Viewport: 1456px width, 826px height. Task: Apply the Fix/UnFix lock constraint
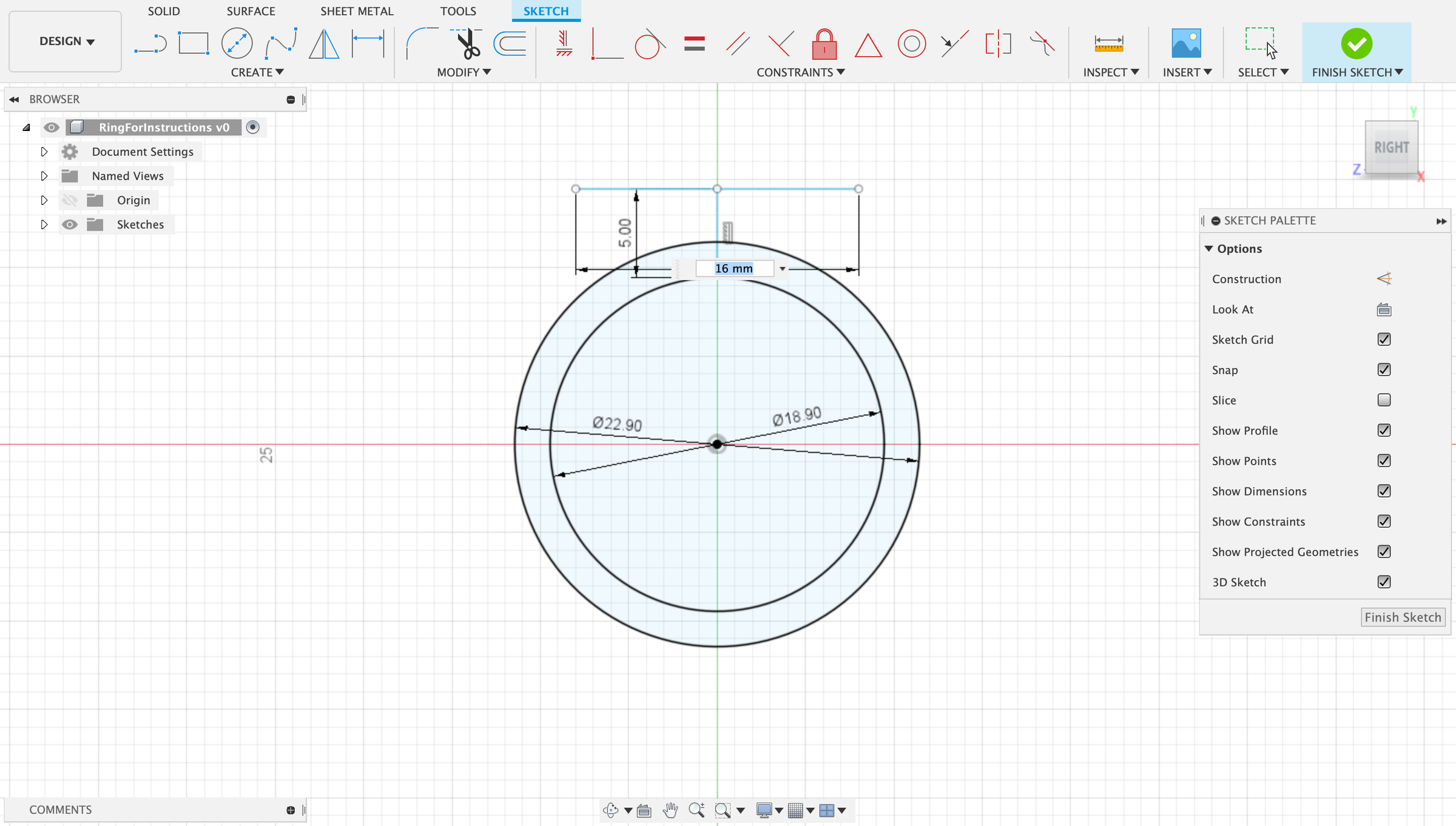824,44
